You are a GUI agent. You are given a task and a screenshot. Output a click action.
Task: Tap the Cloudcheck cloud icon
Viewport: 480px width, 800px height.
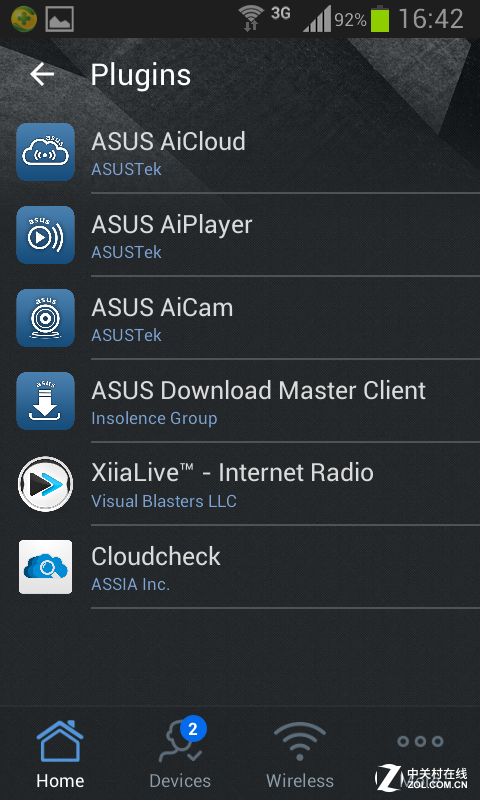click(45, 567)
